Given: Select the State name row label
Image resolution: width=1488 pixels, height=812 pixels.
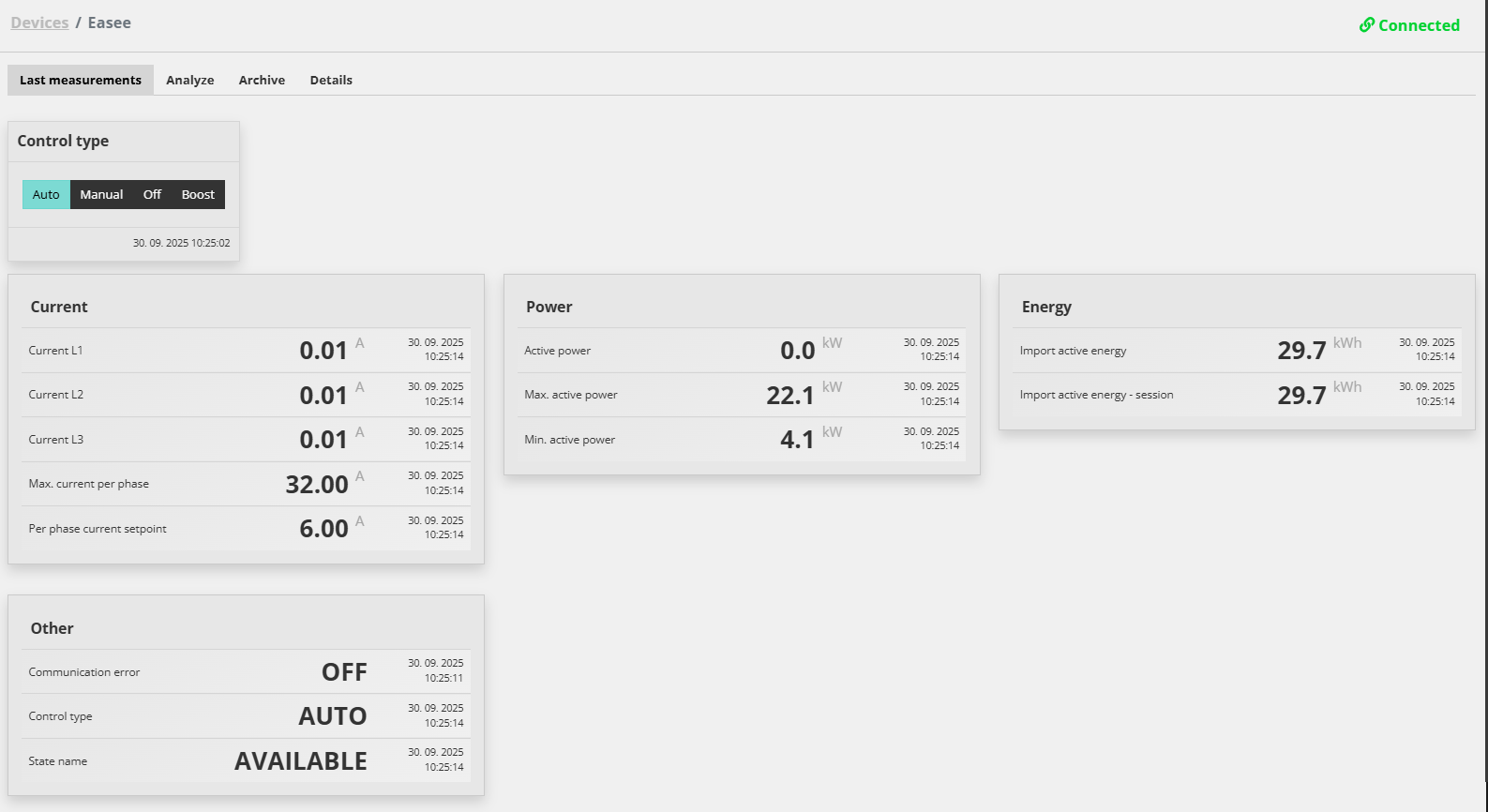Looking at the screenshot, I should pyautogui.click(x=57, y=761).
